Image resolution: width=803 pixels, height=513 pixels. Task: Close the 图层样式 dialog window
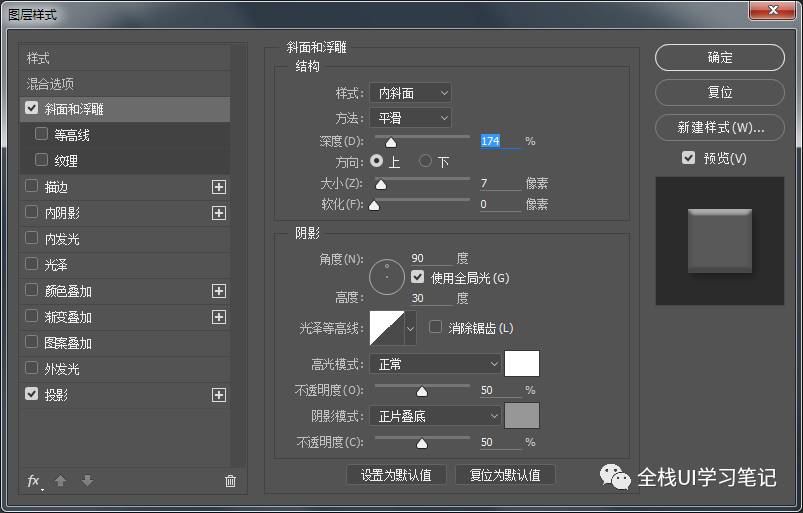[x=773, y=10]
